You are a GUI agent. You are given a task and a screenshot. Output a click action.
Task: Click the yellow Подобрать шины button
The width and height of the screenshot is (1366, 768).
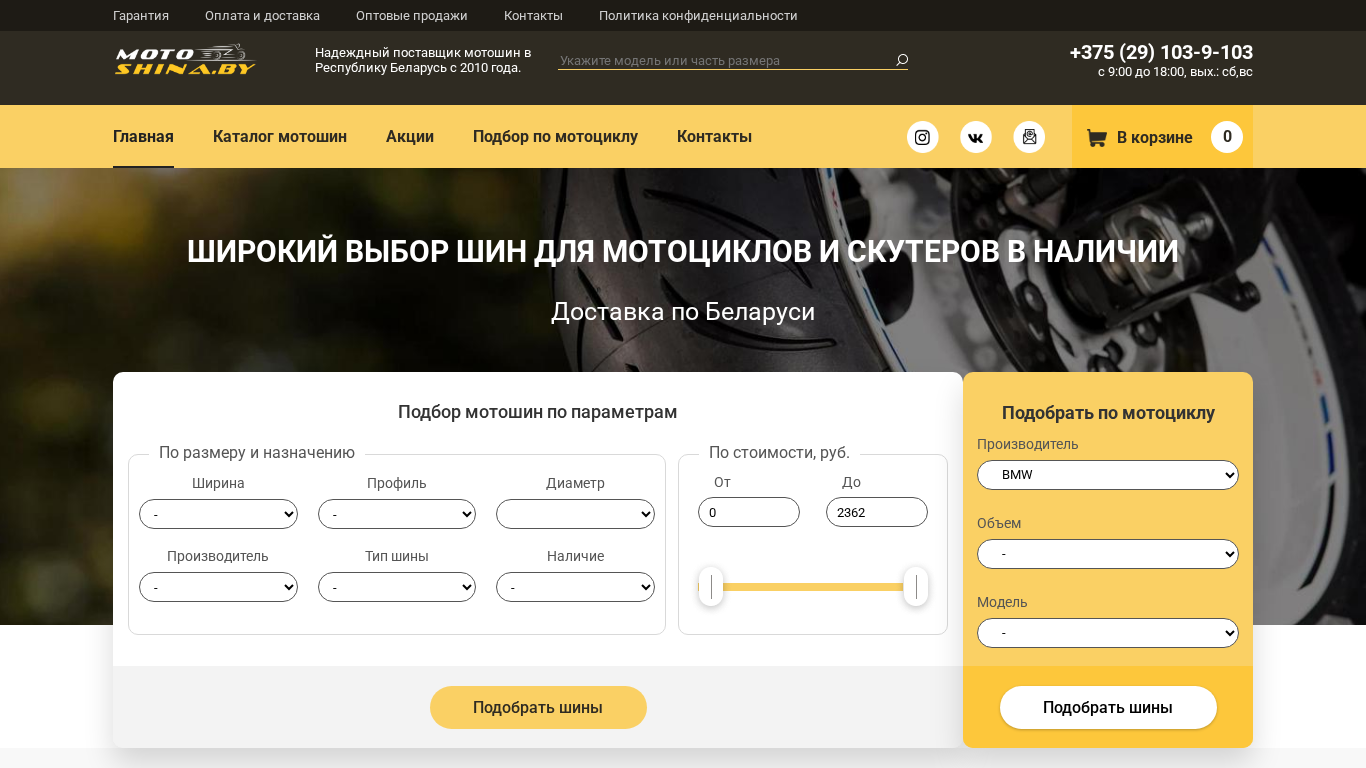point(538,708)
